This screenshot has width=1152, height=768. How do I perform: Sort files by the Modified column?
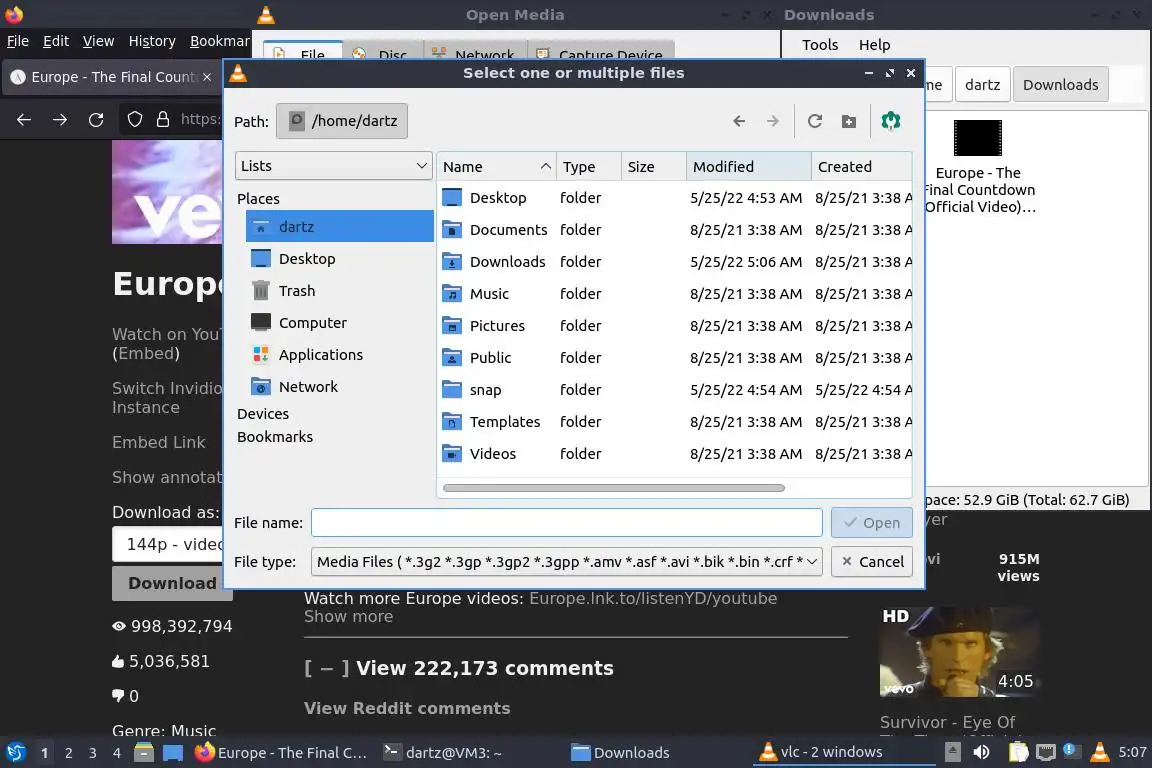pyautogui.click(x=748, y=167)
